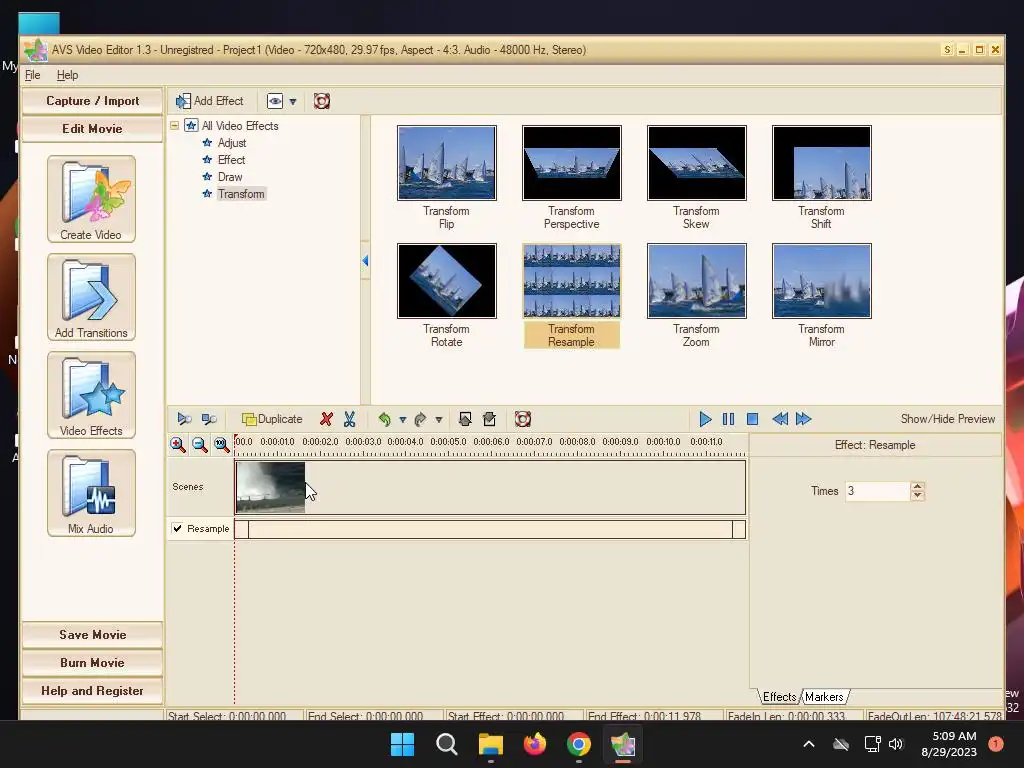
Task: Open the dropdown arrow next to eye icon
Action: pos(293,101)
